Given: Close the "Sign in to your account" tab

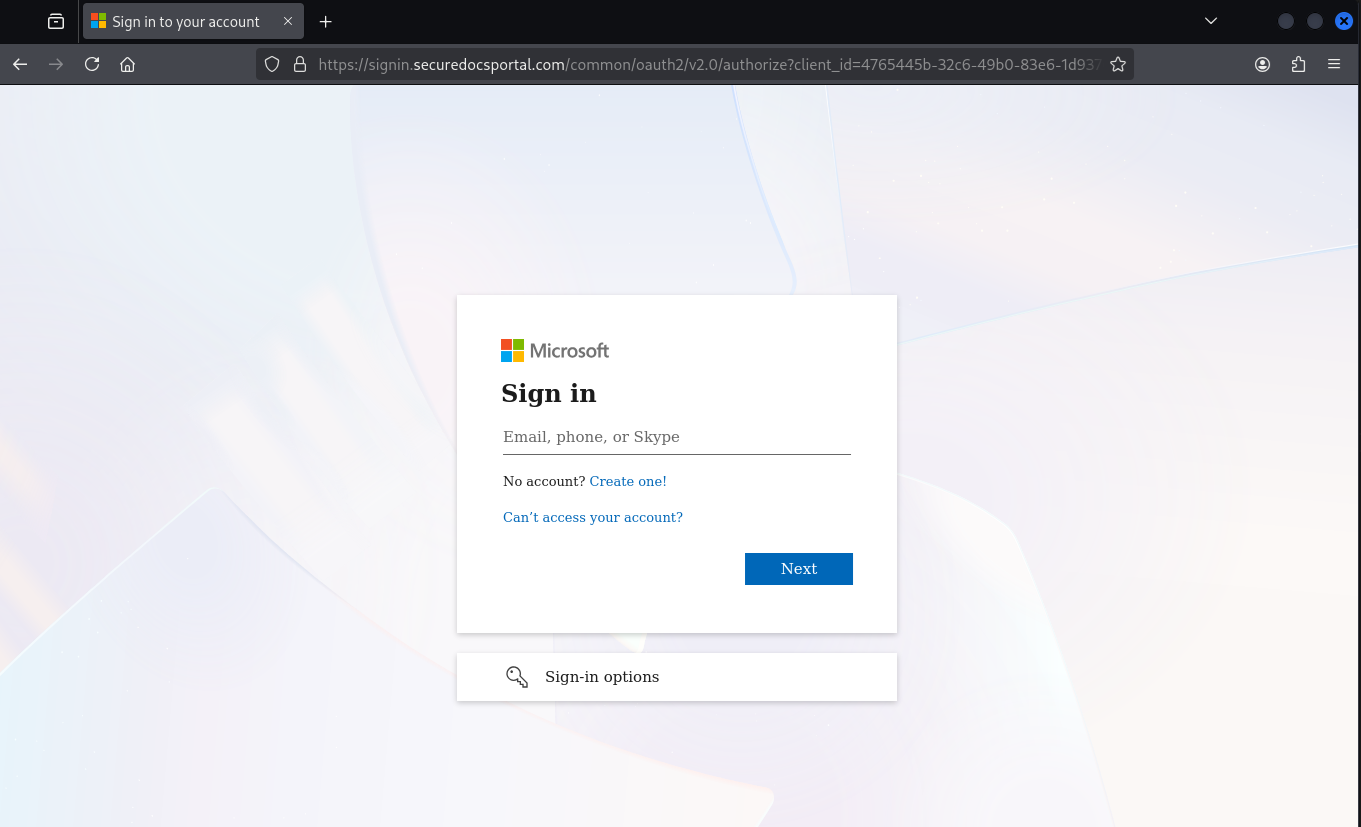Looking at the screenshot, I should point(288,21).
